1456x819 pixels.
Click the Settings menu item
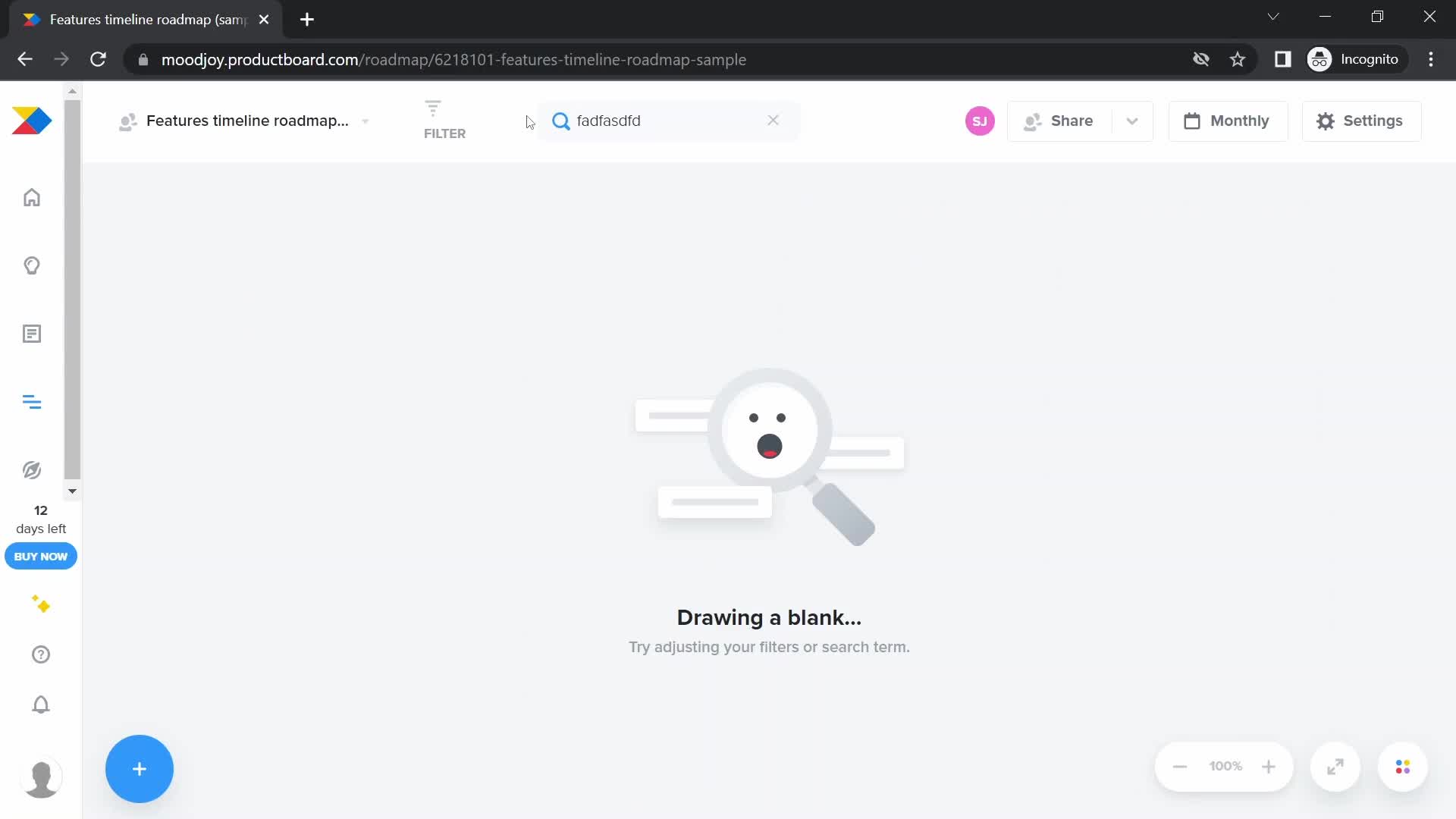tap(1360, 121)
